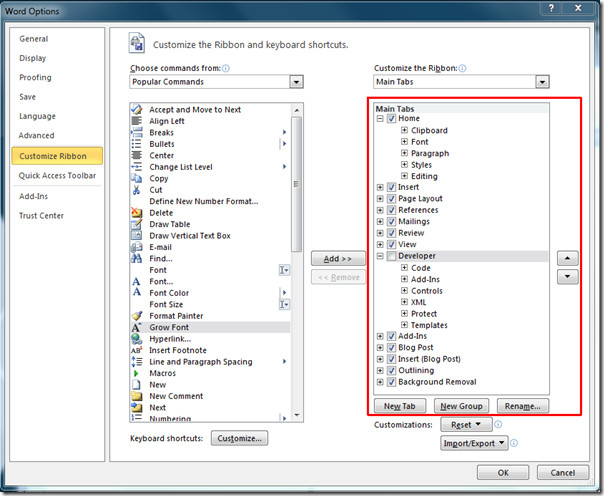This screenshot has width=604, height=496.
Task: Click the Move Down arrow button
Action: pos(567,276)
